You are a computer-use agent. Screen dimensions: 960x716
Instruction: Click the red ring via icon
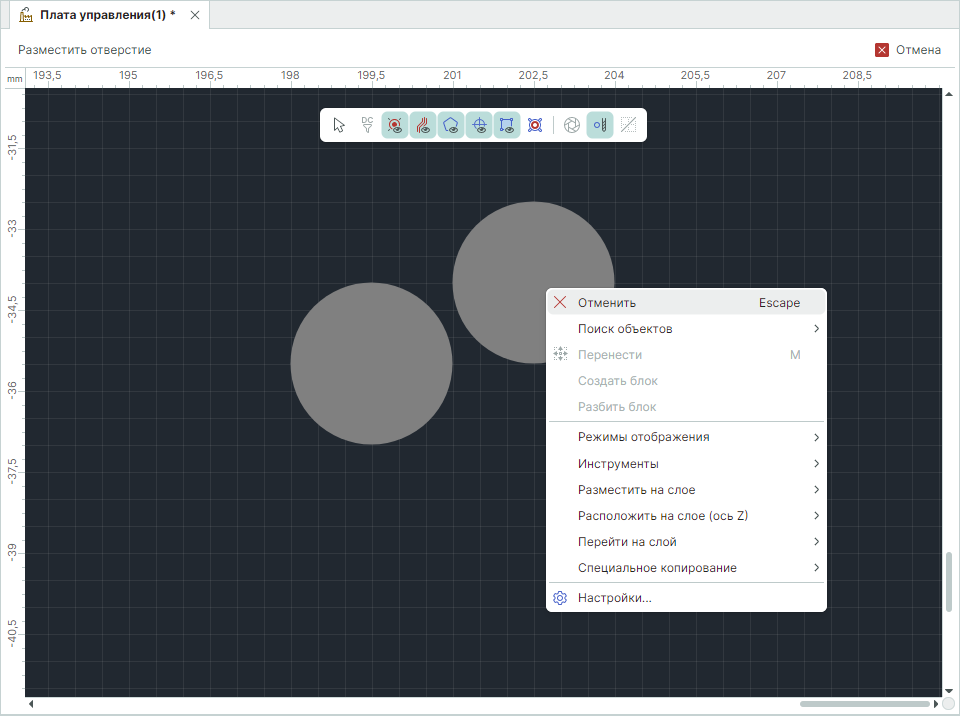[535, 125]
